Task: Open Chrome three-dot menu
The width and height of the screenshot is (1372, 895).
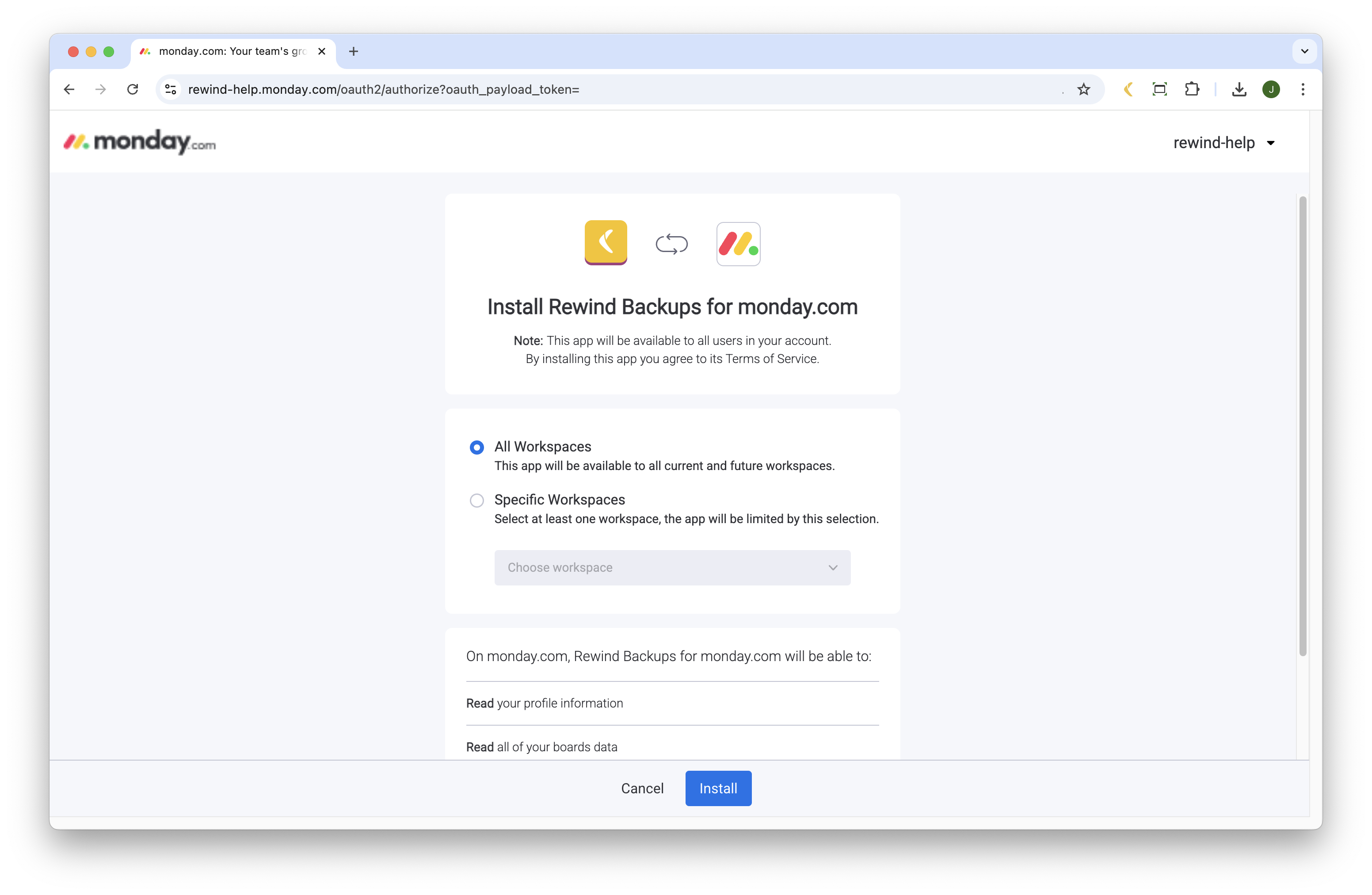Action: tap(1303, 89)
